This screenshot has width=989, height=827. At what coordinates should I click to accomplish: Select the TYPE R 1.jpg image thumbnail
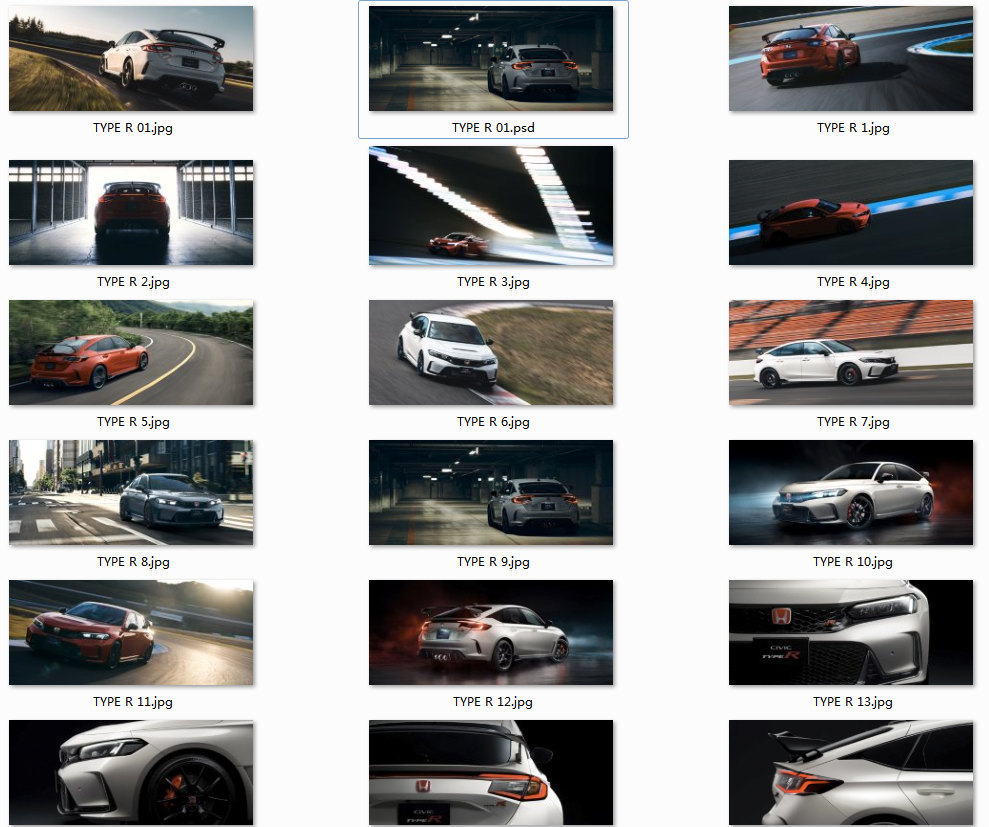coord(851,58)
